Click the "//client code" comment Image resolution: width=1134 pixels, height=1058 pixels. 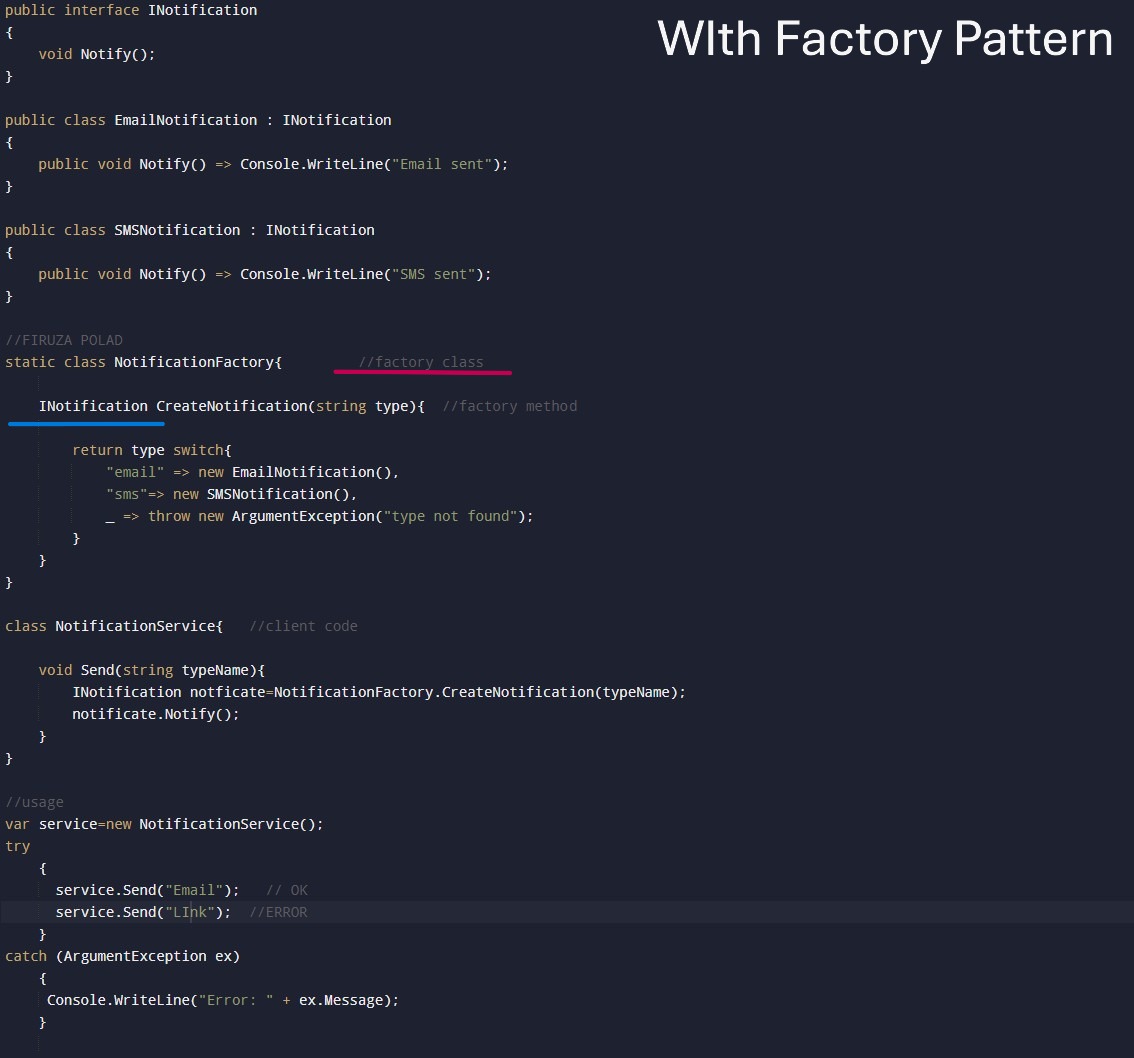[x=303, y=626]
